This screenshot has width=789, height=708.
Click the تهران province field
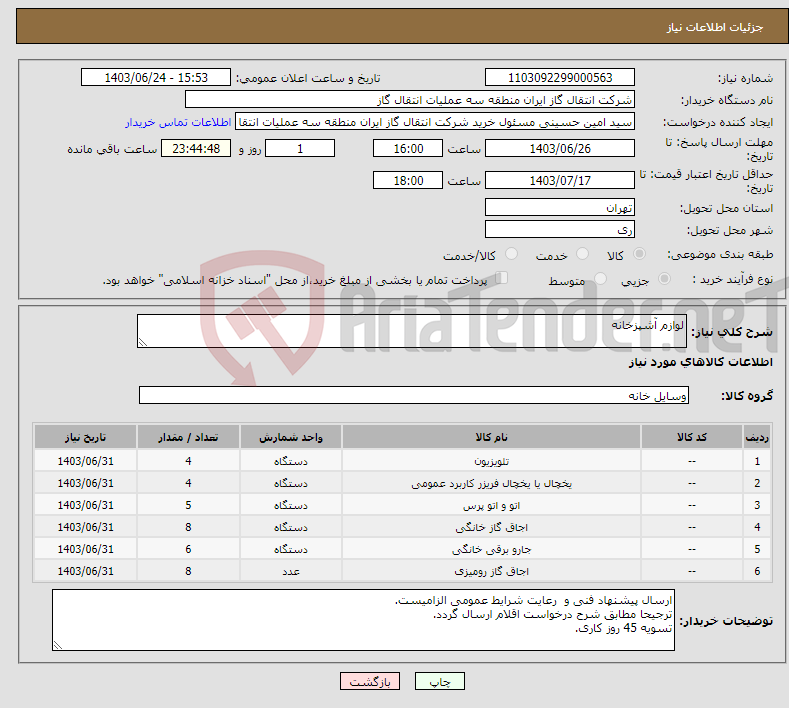click(560, 207)
